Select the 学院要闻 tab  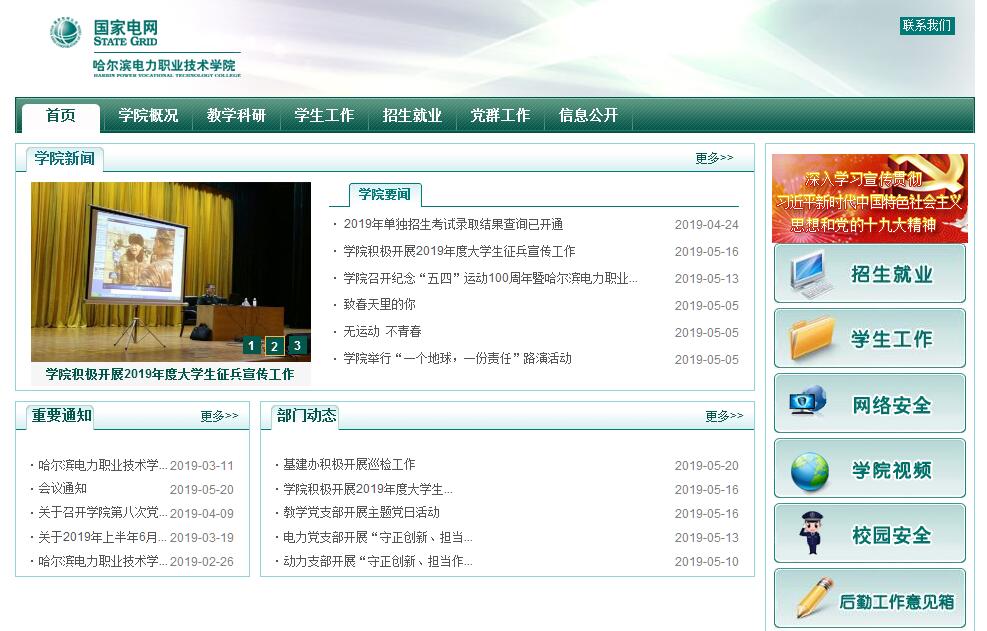pyautogui.click(x=385, y=194)
